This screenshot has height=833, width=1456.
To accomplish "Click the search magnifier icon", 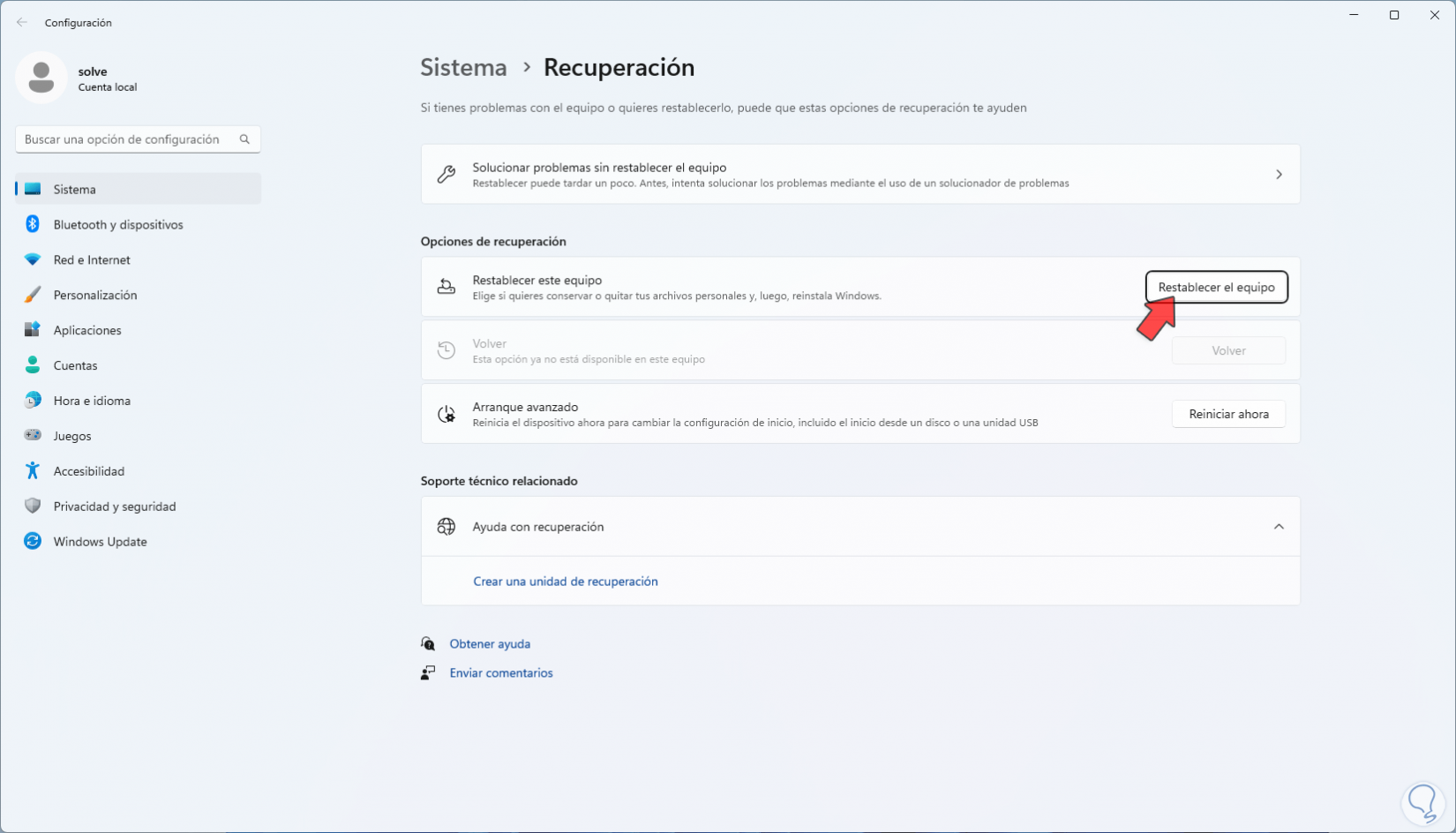I will tap(244, 139).
